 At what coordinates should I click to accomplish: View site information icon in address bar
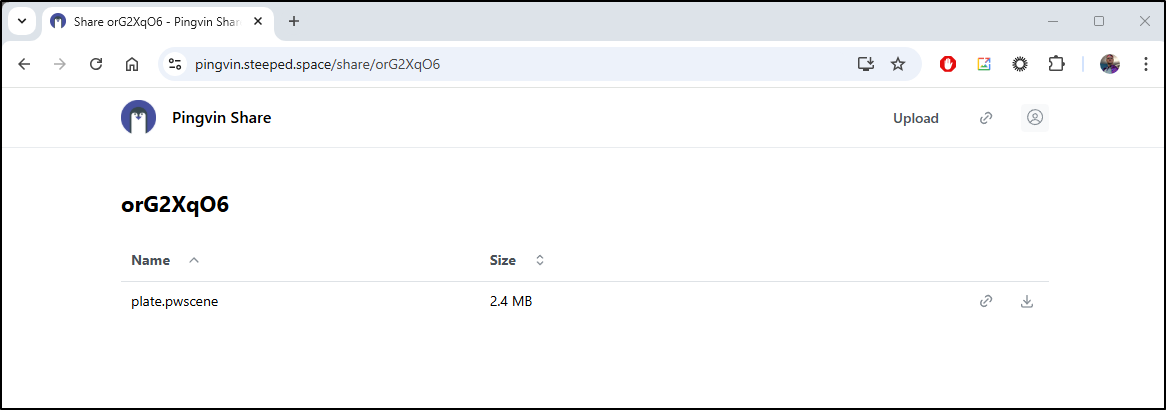click(175, 64)
